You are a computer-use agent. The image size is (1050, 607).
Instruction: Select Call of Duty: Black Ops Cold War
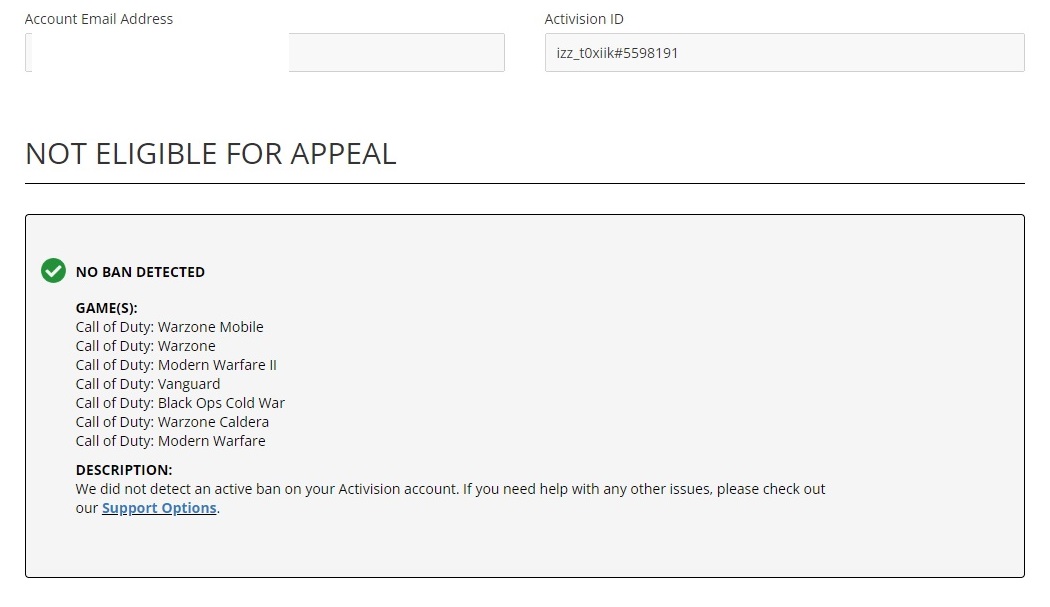[x=180, y=403]
